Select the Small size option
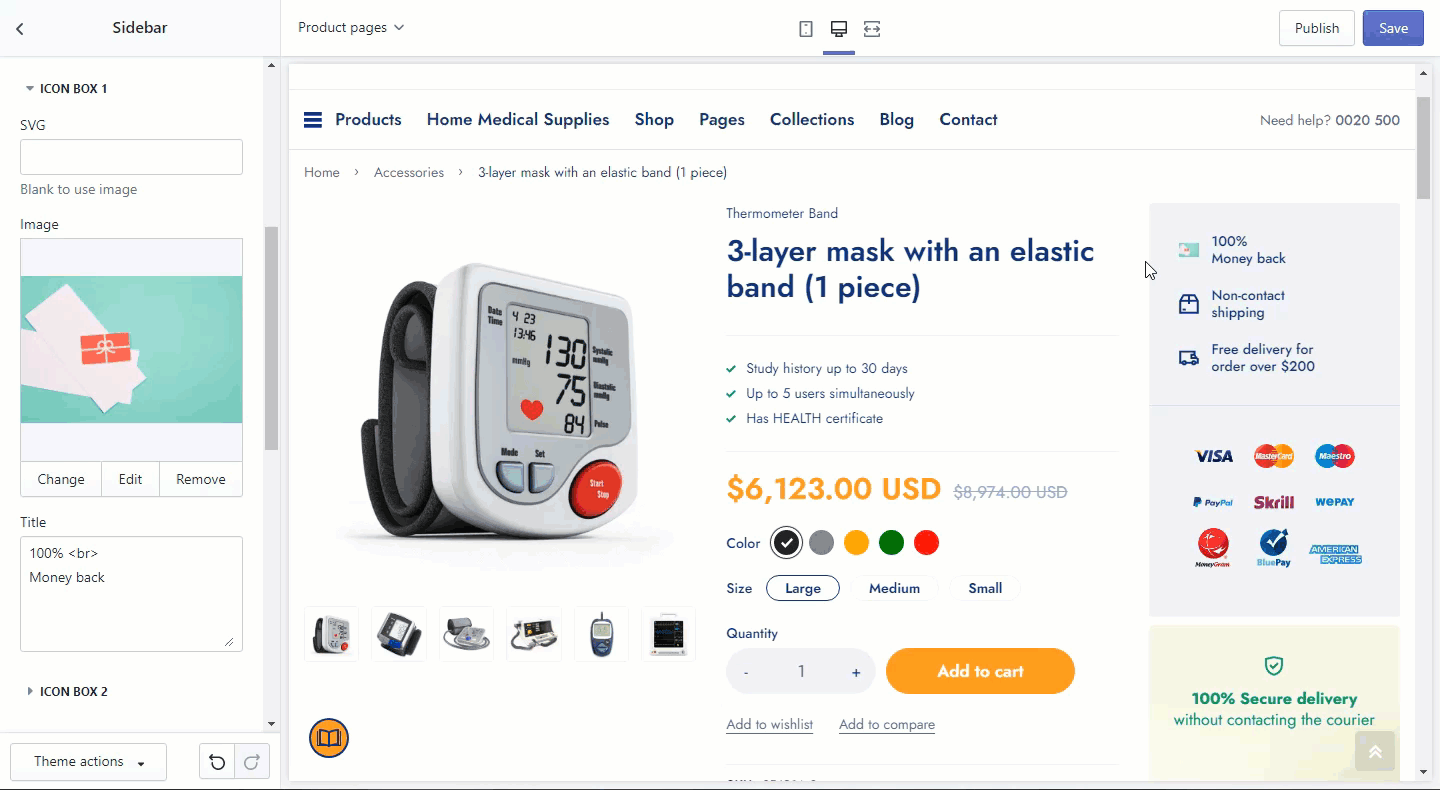The image size is (1440, 790). click(985, 588)
